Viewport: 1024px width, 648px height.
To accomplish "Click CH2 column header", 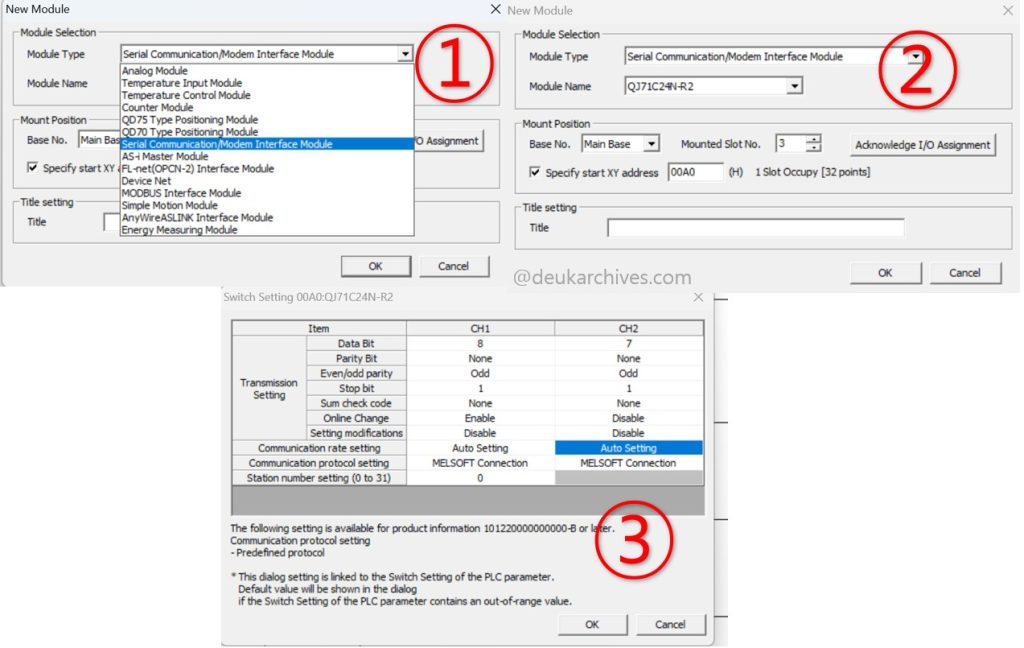I will pos(629,329).
